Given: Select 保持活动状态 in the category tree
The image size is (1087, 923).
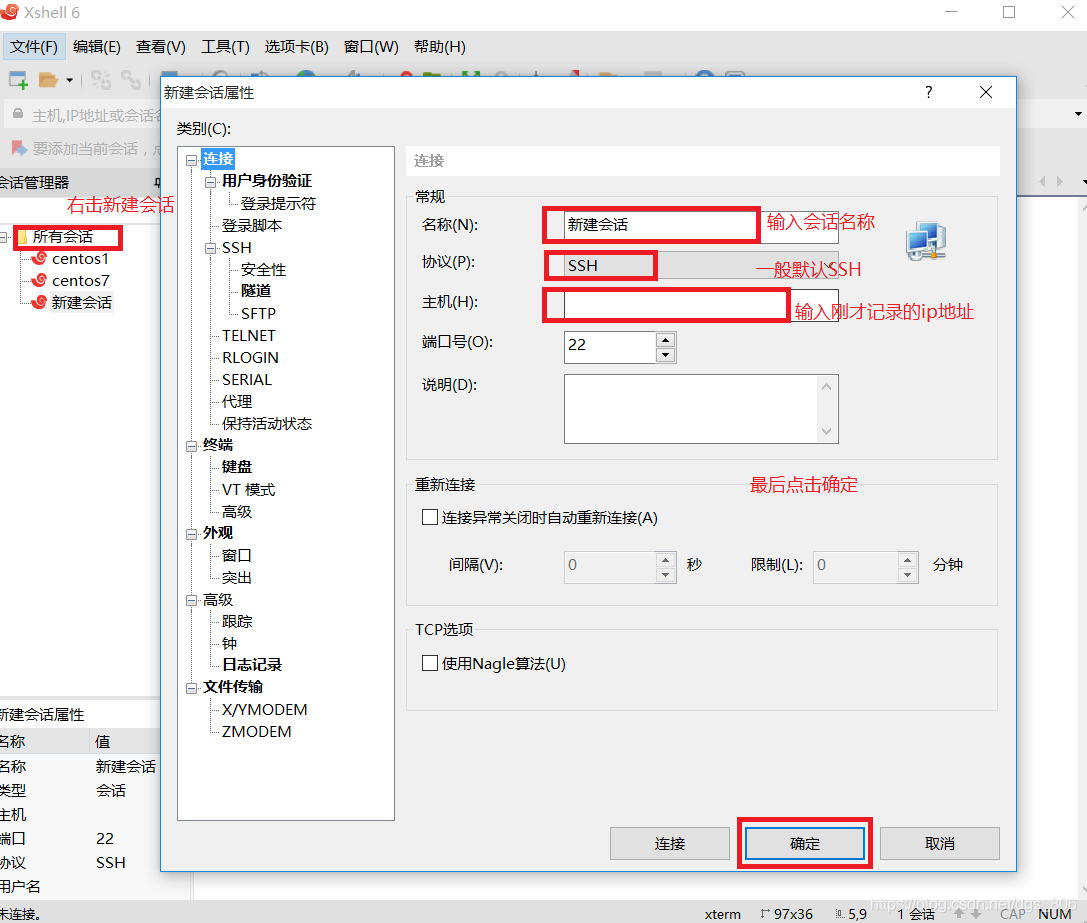Looking at the screenshot, I should tap(267, 424).
